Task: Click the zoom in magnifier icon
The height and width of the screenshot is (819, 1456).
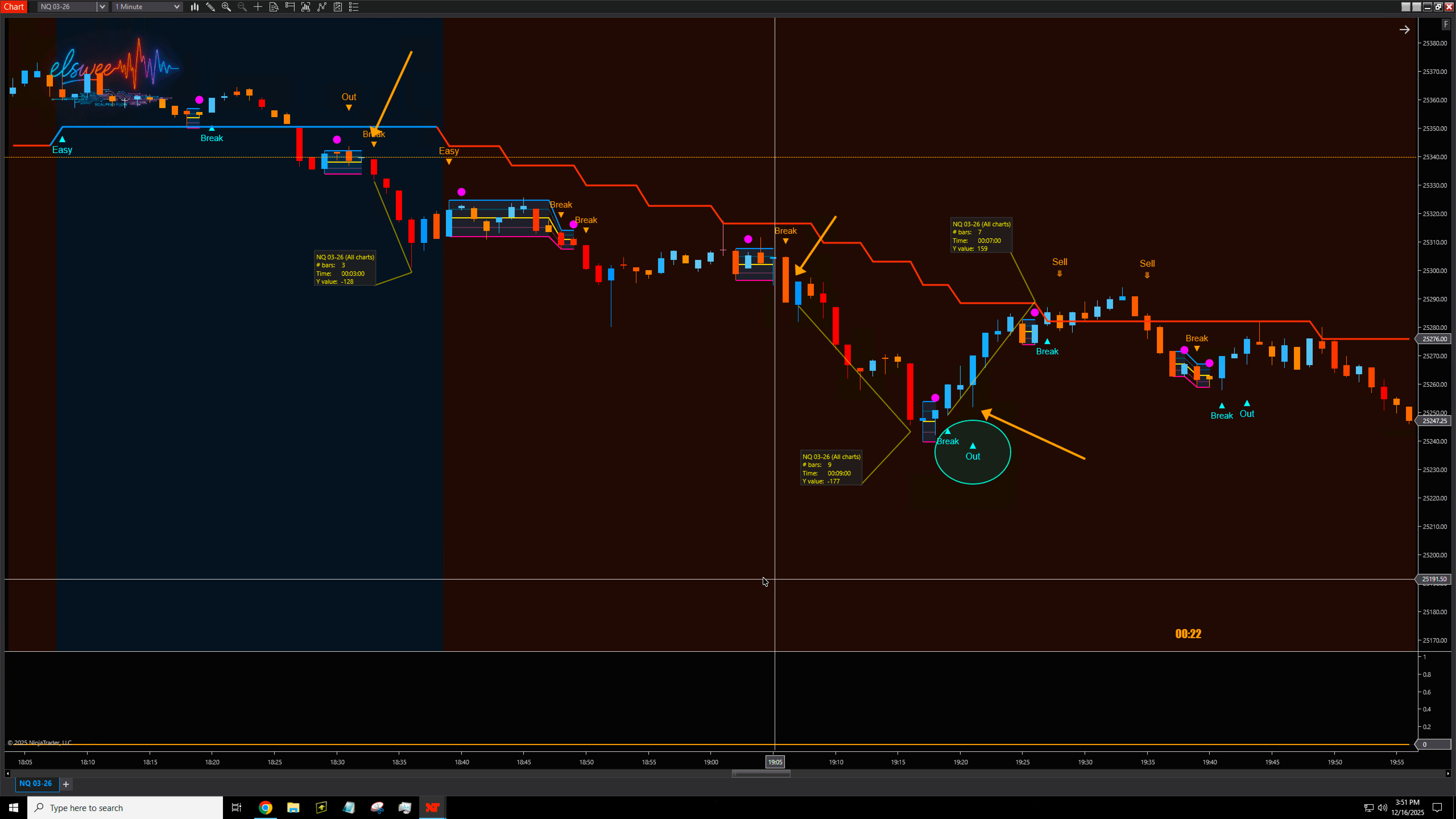Action: click(x=226, y=7)
